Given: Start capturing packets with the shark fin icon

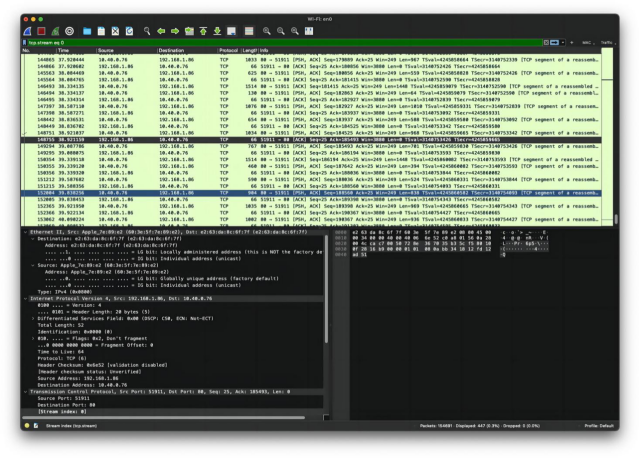Looking at the screenshot, I should tap(12, 31).
